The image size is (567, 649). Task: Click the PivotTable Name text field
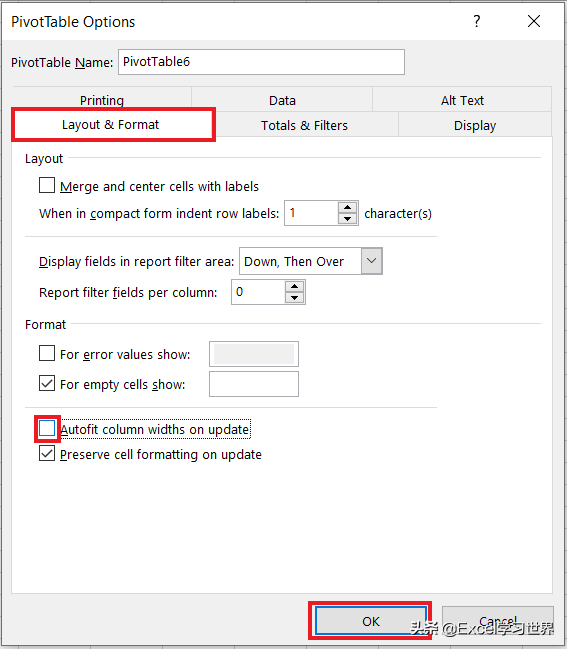coord(261,62)
